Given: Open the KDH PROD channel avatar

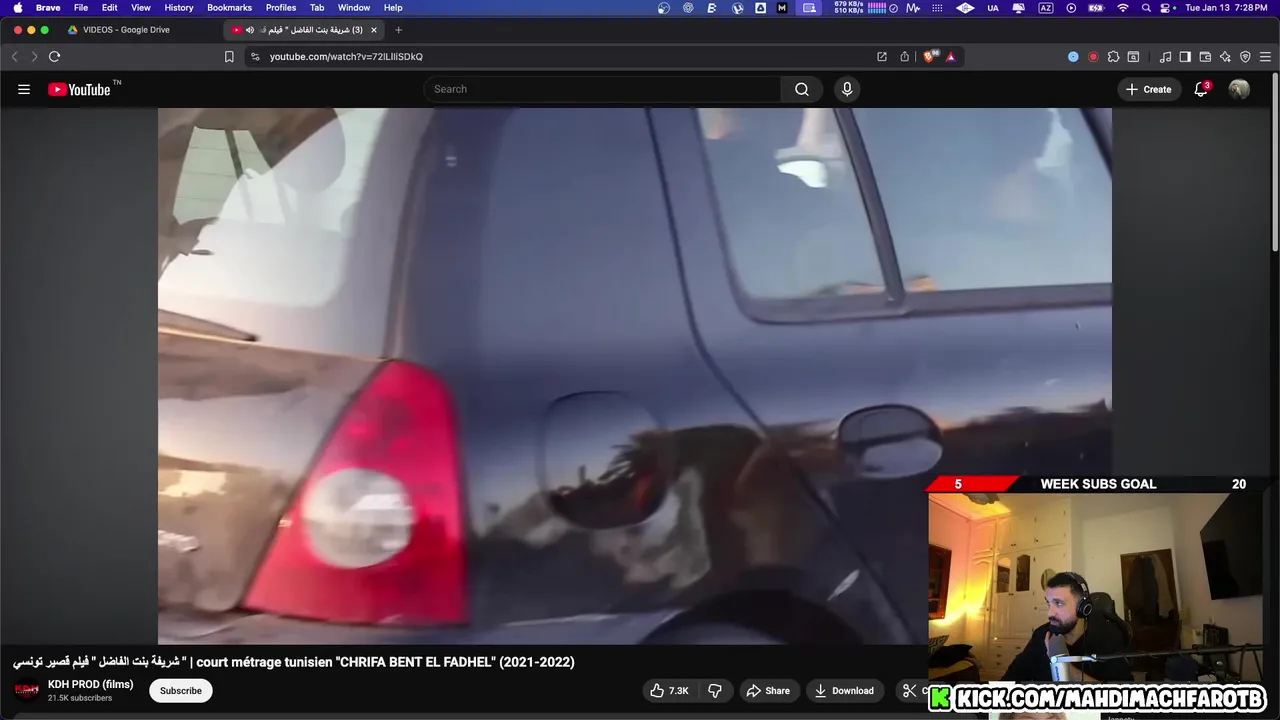Looking at the screenshot, I should click(x=27, y=690).
